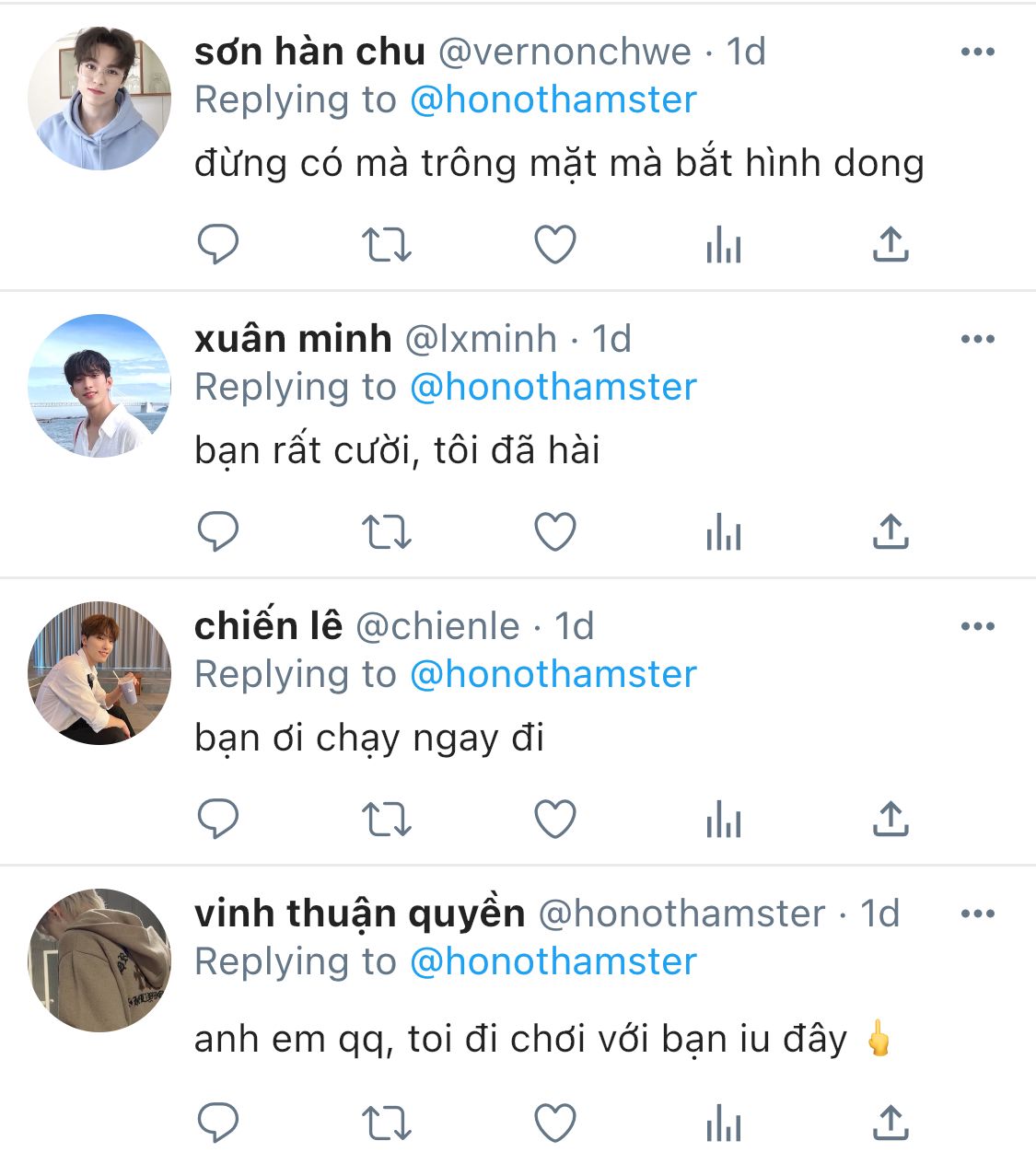1036x1164 pixels.
Task: Retweet sơn hàn chu's reply
Action: (386, 245)
